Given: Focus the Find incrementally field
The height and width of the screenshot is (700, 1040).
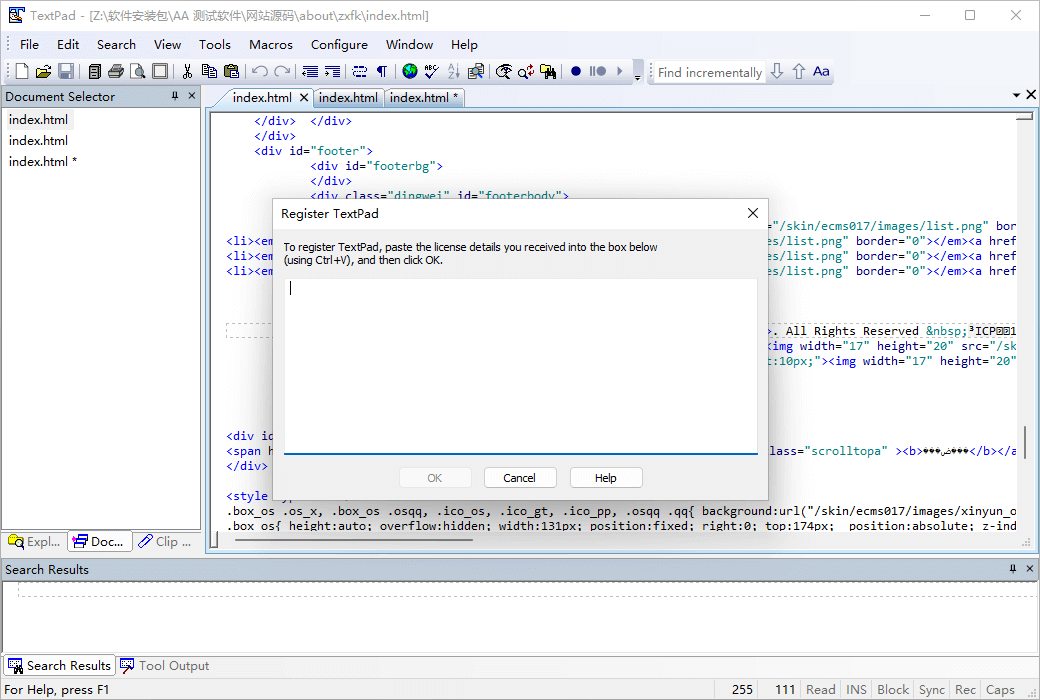Looking at the screenshot, I should point(710,72).
